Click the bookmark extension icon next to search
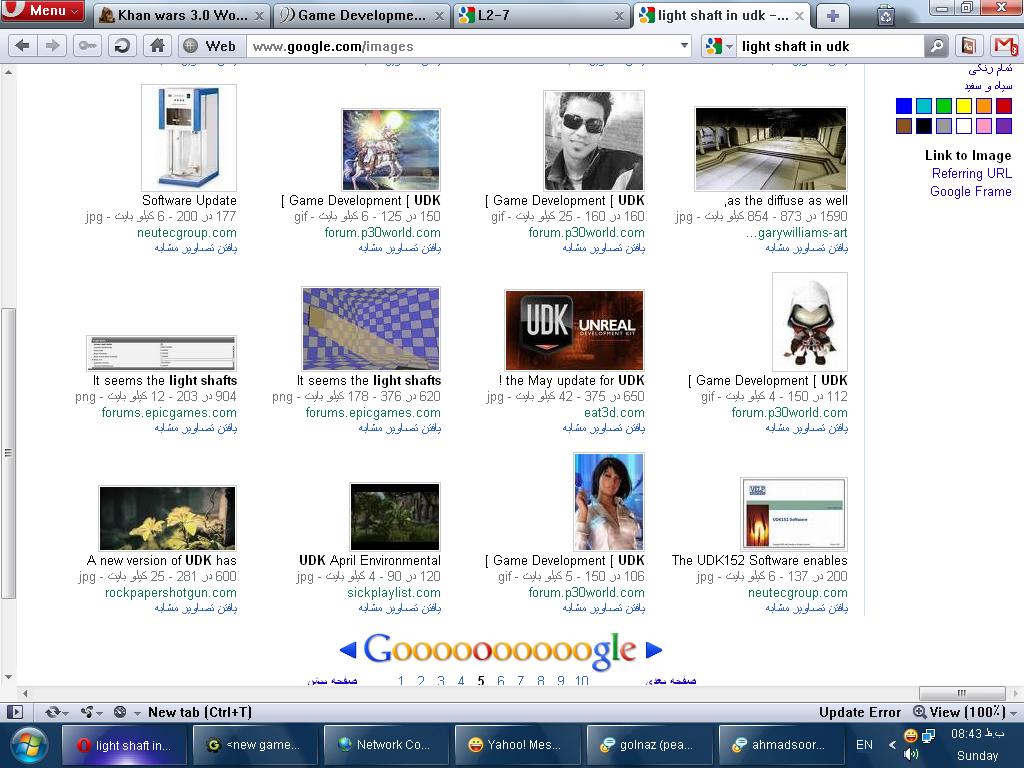Screen dimensions: 1024x768 click(968, 46)
